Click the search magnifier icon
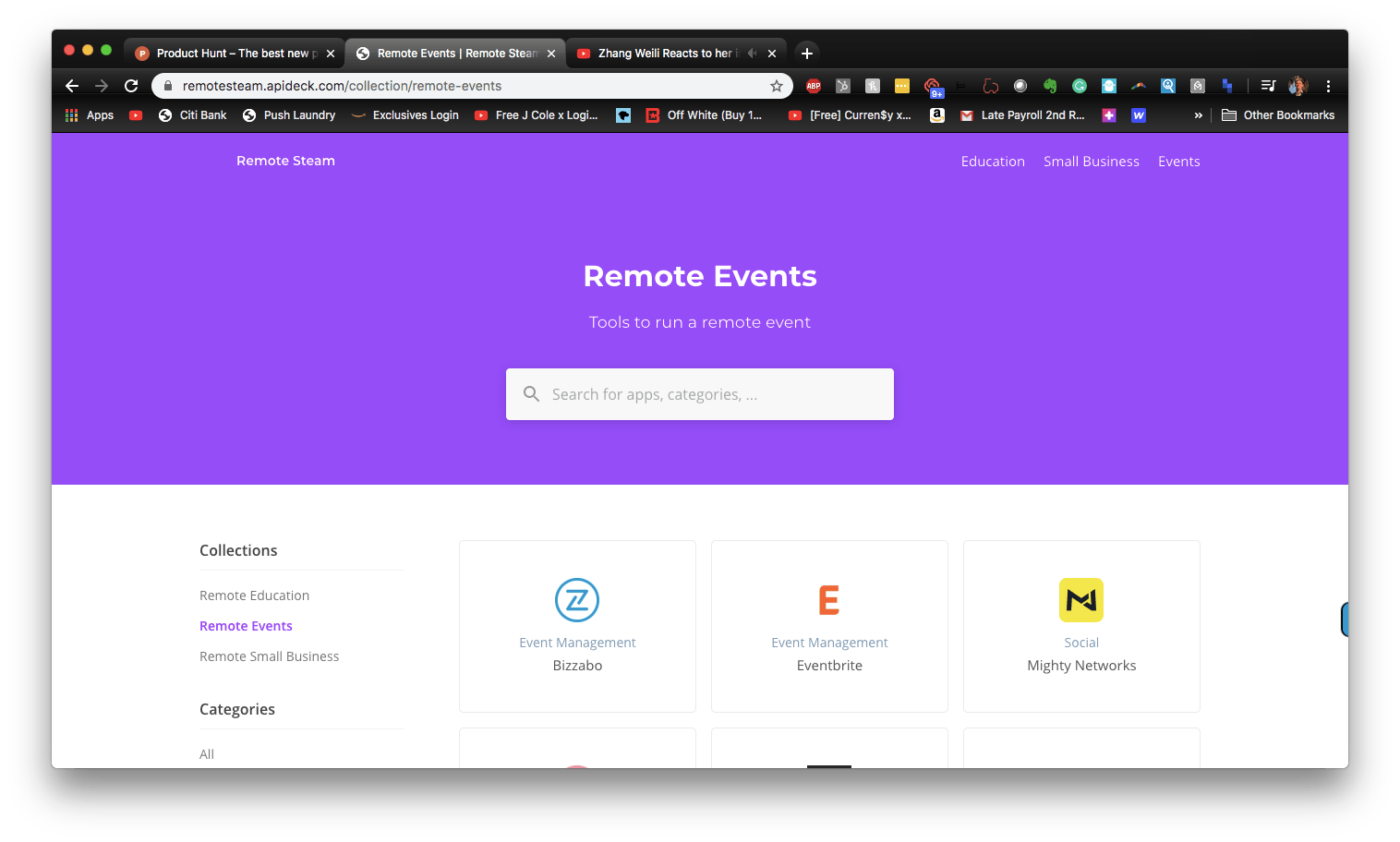1400x842 pixels. 531,394
